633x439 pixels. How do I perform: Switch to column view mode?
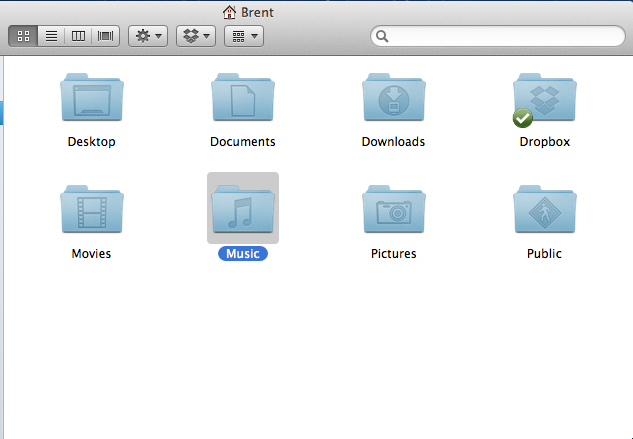coord(78,36)
